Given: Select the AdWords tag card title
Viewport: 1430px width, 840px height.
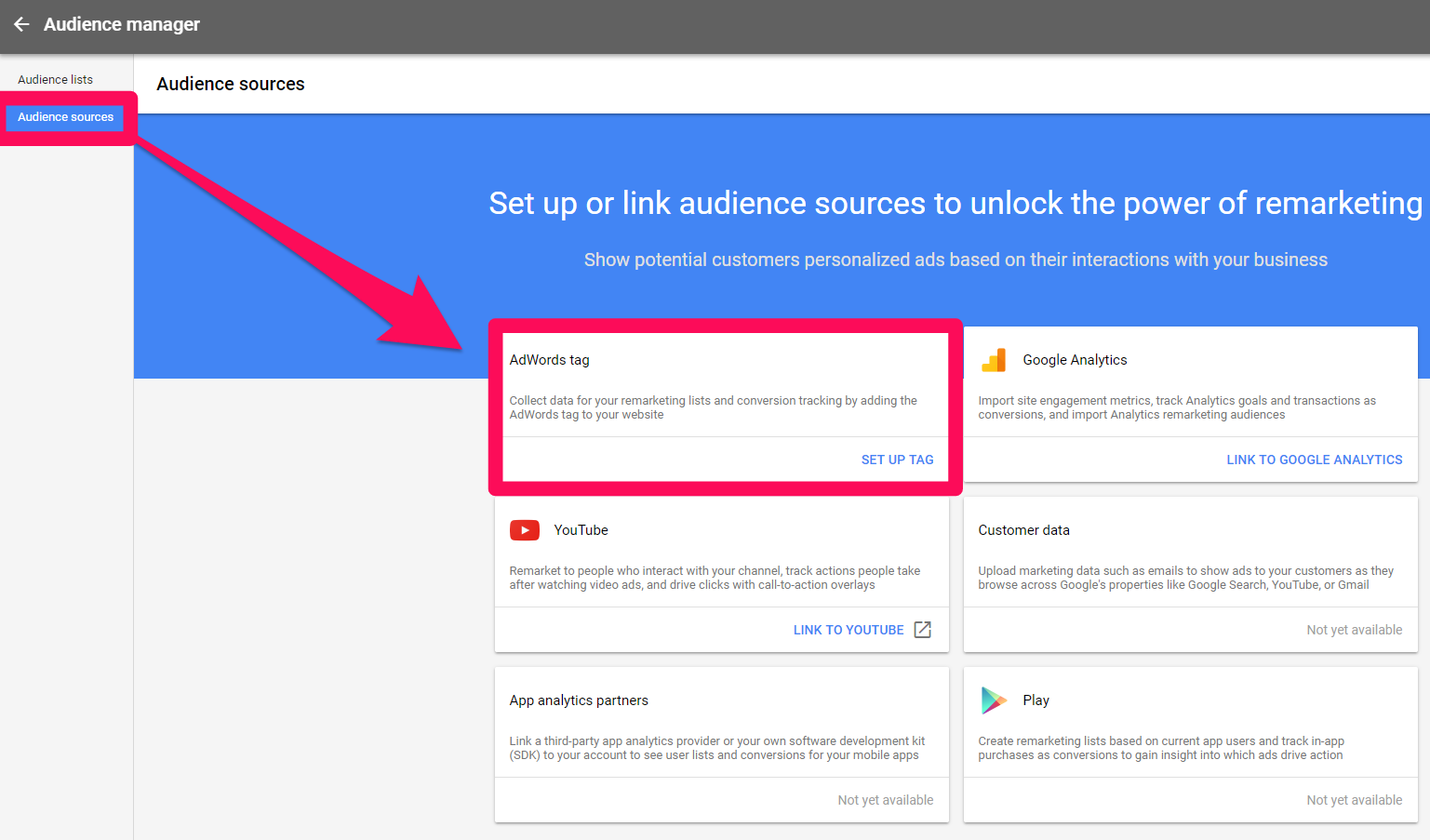Looking at the screenshot, I should (x=549, y=360).
